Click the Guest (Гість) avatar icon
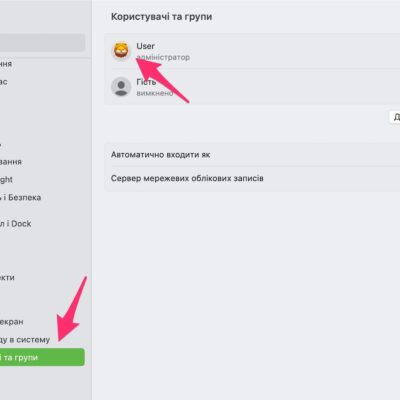 [121, 87]
